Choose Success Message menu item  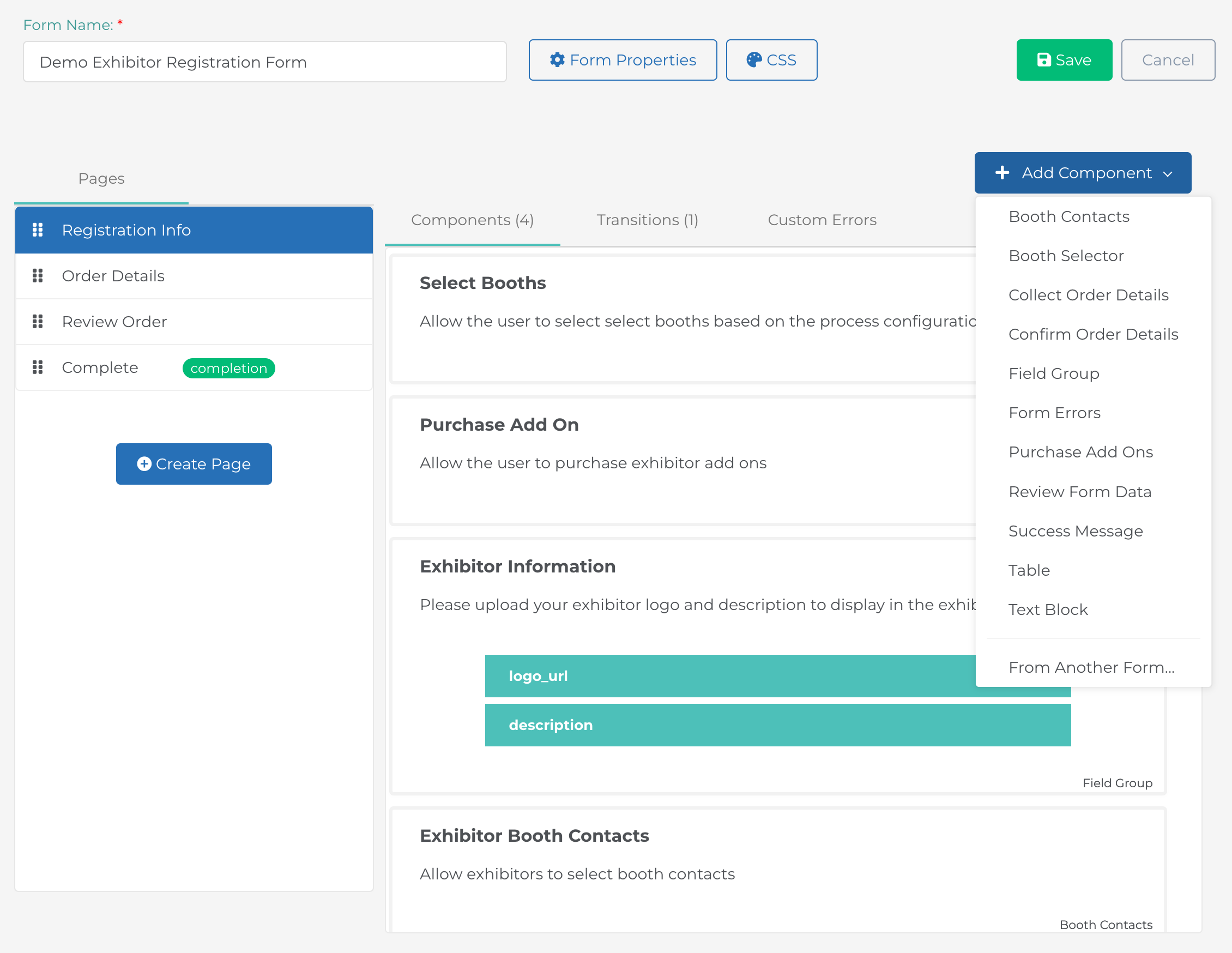(x=1093, y=531)
